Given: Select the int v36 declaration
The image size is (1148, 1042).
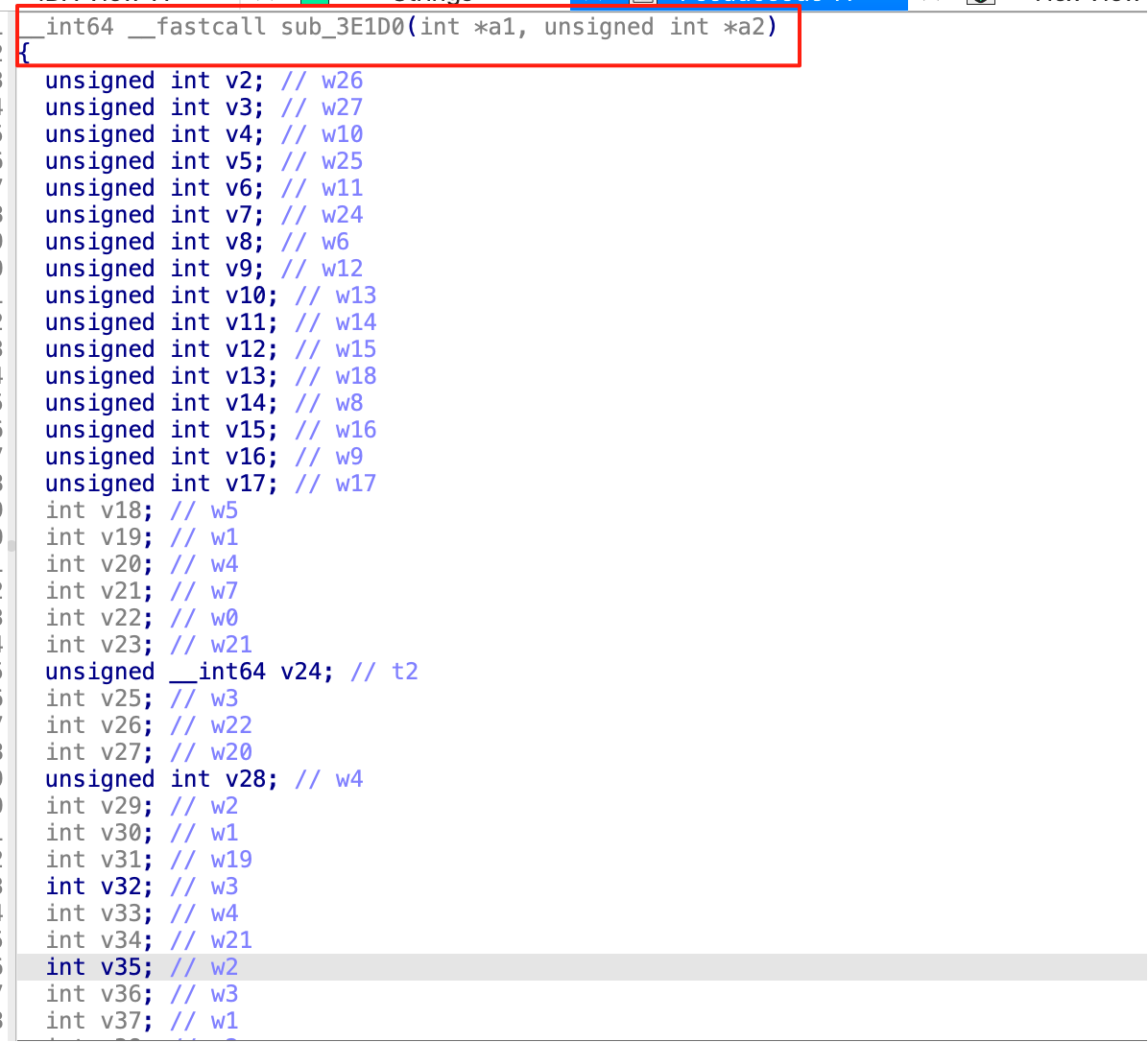Looking at the screenshot, I should (x=100, y=995).
